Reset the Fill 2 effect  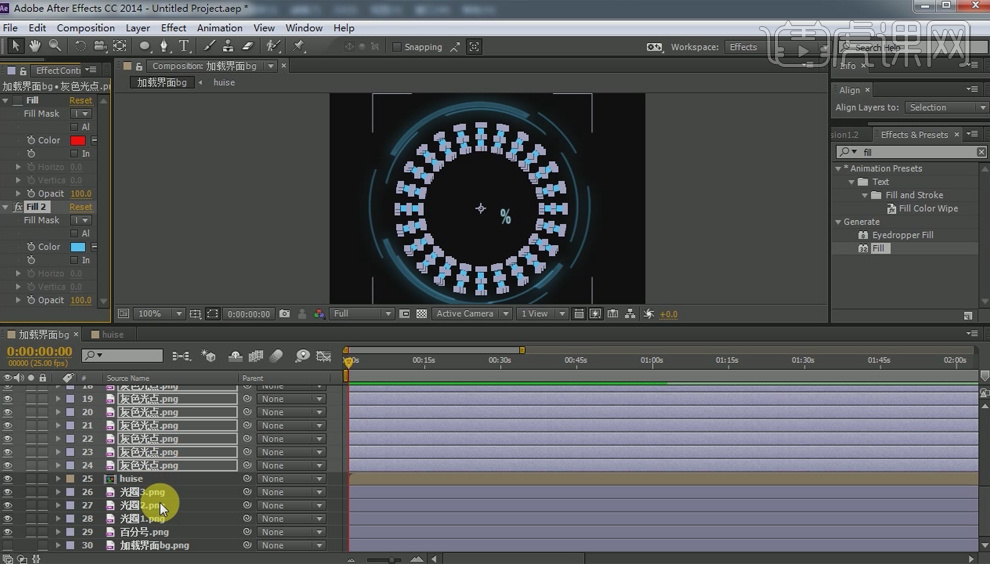(80, 207)
